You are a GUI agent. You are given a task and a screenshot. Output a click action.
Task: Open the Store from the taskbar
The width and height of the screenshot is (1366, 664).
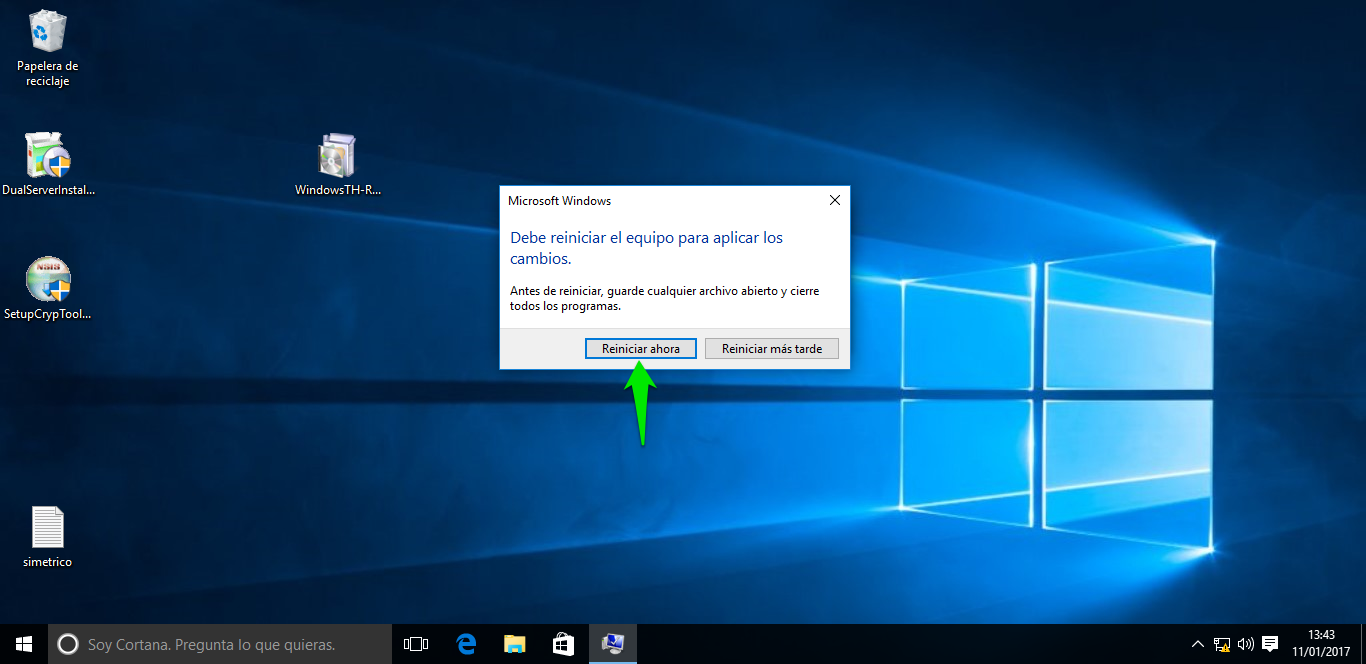[x=564, y=644]
